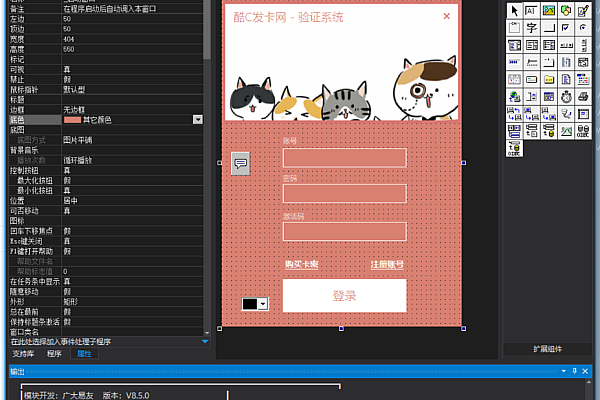
Task: Pick the label (字) component in toolbox
Action: [x=531, y=27]
